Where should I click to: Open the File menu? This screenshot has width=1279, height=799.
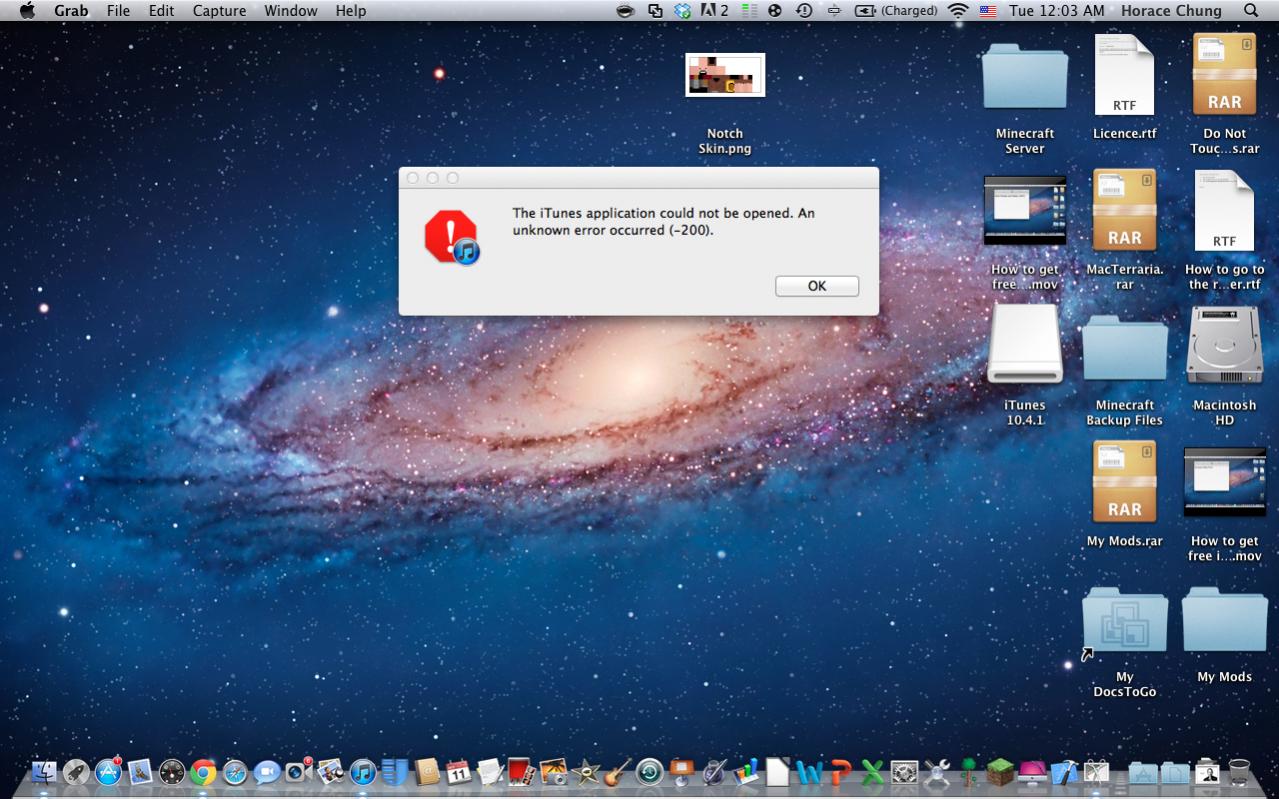[118, 11]
